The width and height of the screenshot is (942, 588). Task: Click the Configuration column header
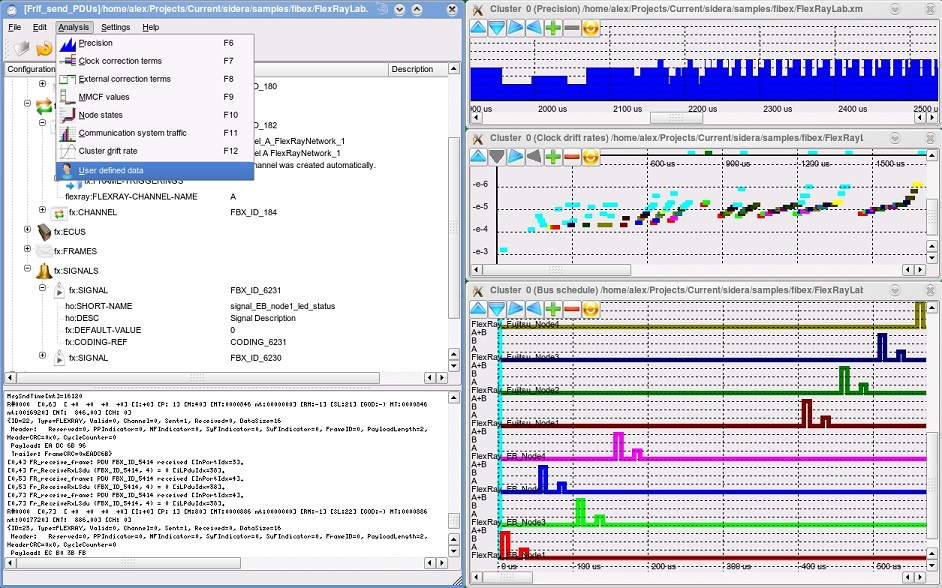coord(31,69)
